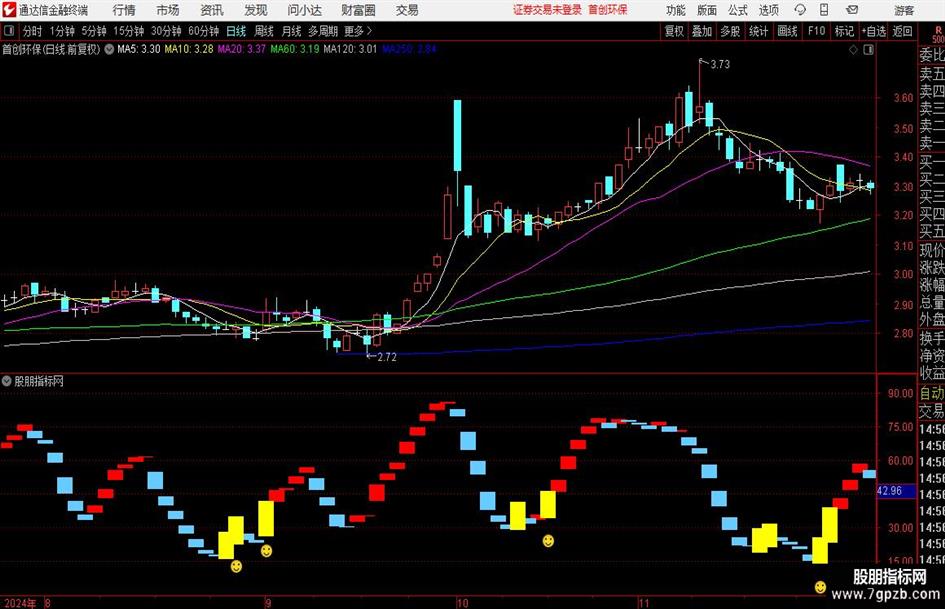
Task: Click the 叠加 overlay button
Action: tap(702, 31)
